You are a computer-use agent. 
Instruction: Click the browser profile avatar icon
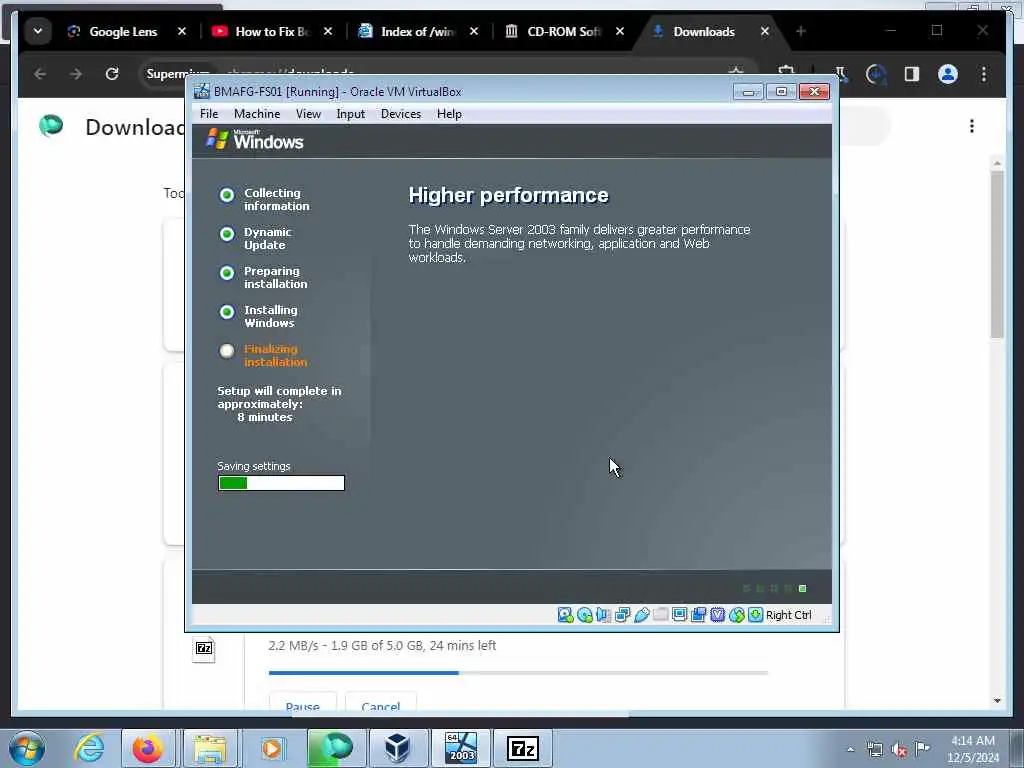click(948, 74)
